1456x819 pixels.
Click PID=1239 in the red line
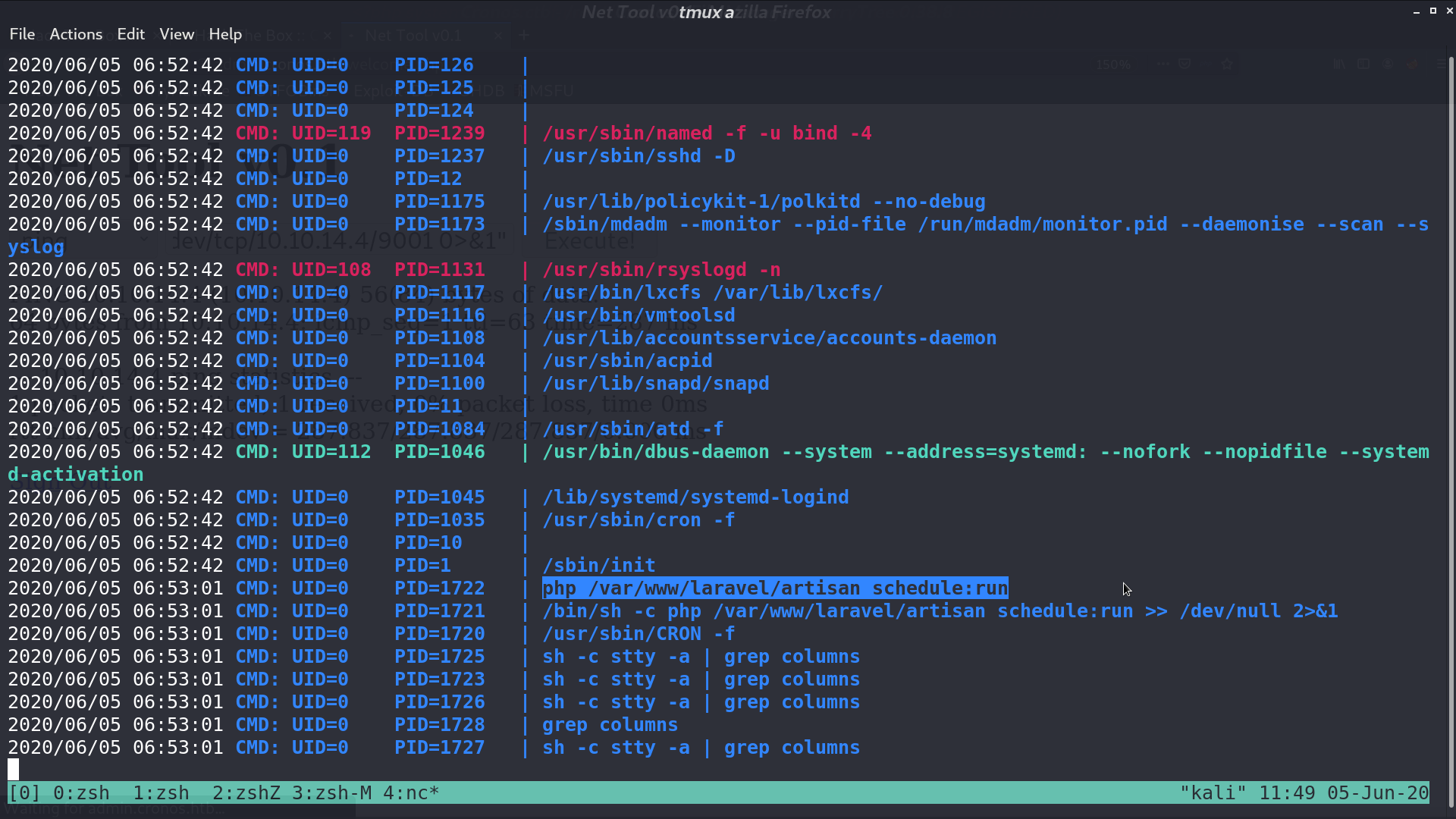tap(440, 133)
